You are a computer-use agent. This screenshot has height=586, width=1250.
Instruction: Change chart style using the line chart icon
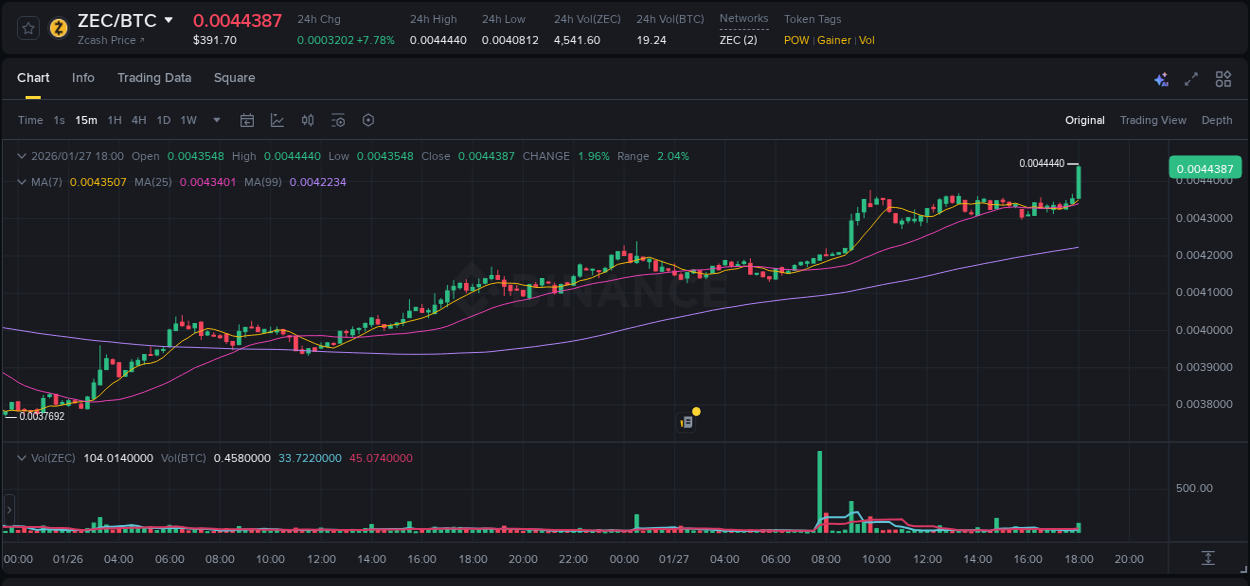(277, 120)
